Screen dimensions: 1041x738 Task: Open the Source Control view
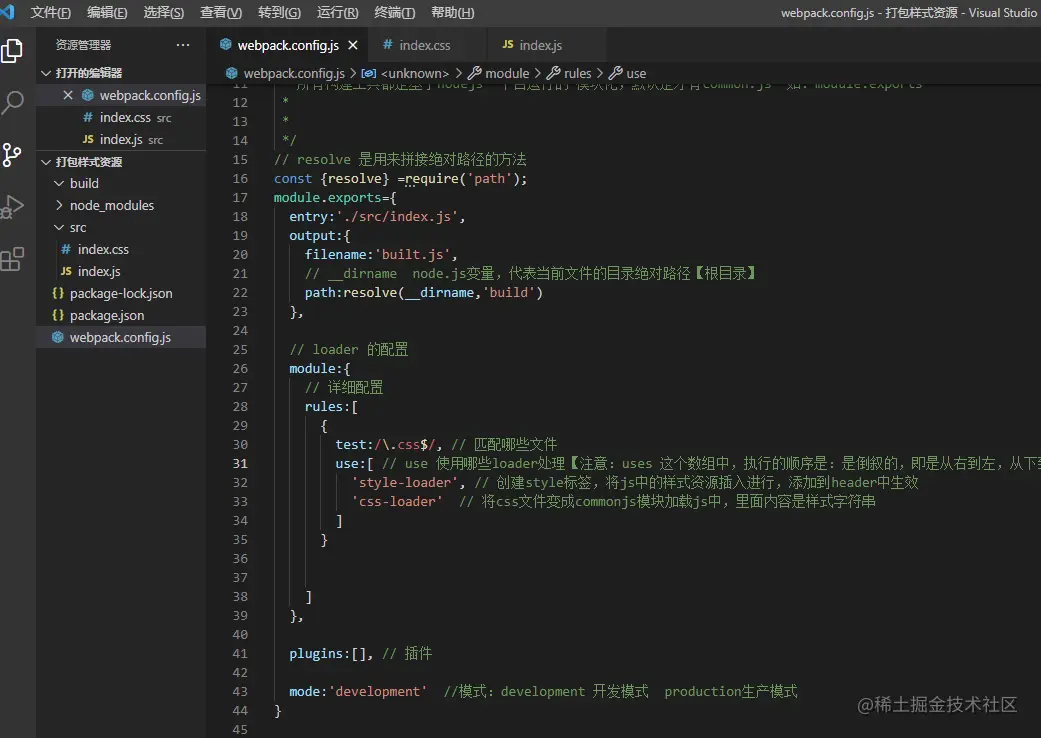(12, 155)
